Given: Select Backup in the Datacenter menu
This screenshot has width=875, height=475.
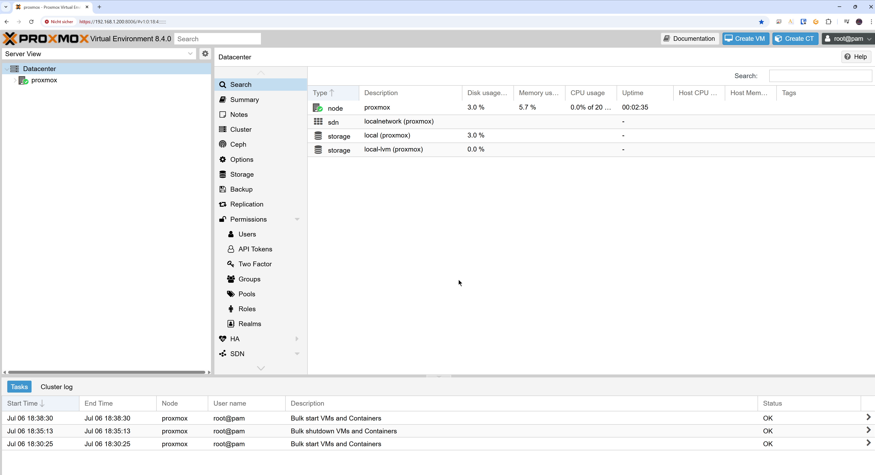Looking at the screenshot, I should (x=241, y=189).
